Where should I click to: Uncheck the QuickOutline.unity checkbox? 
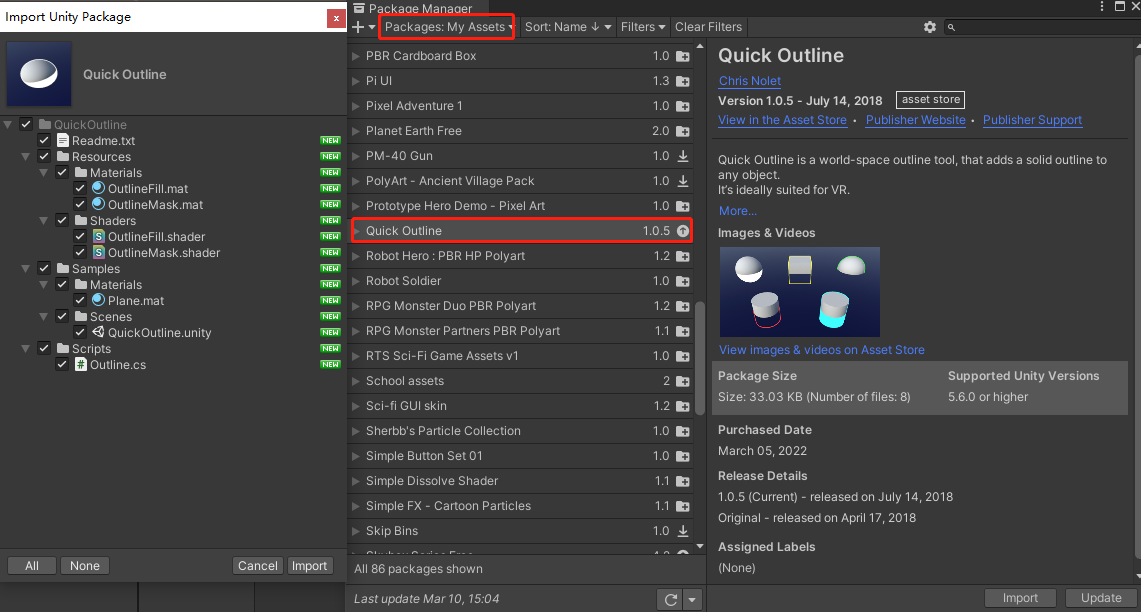coord(80,333)
